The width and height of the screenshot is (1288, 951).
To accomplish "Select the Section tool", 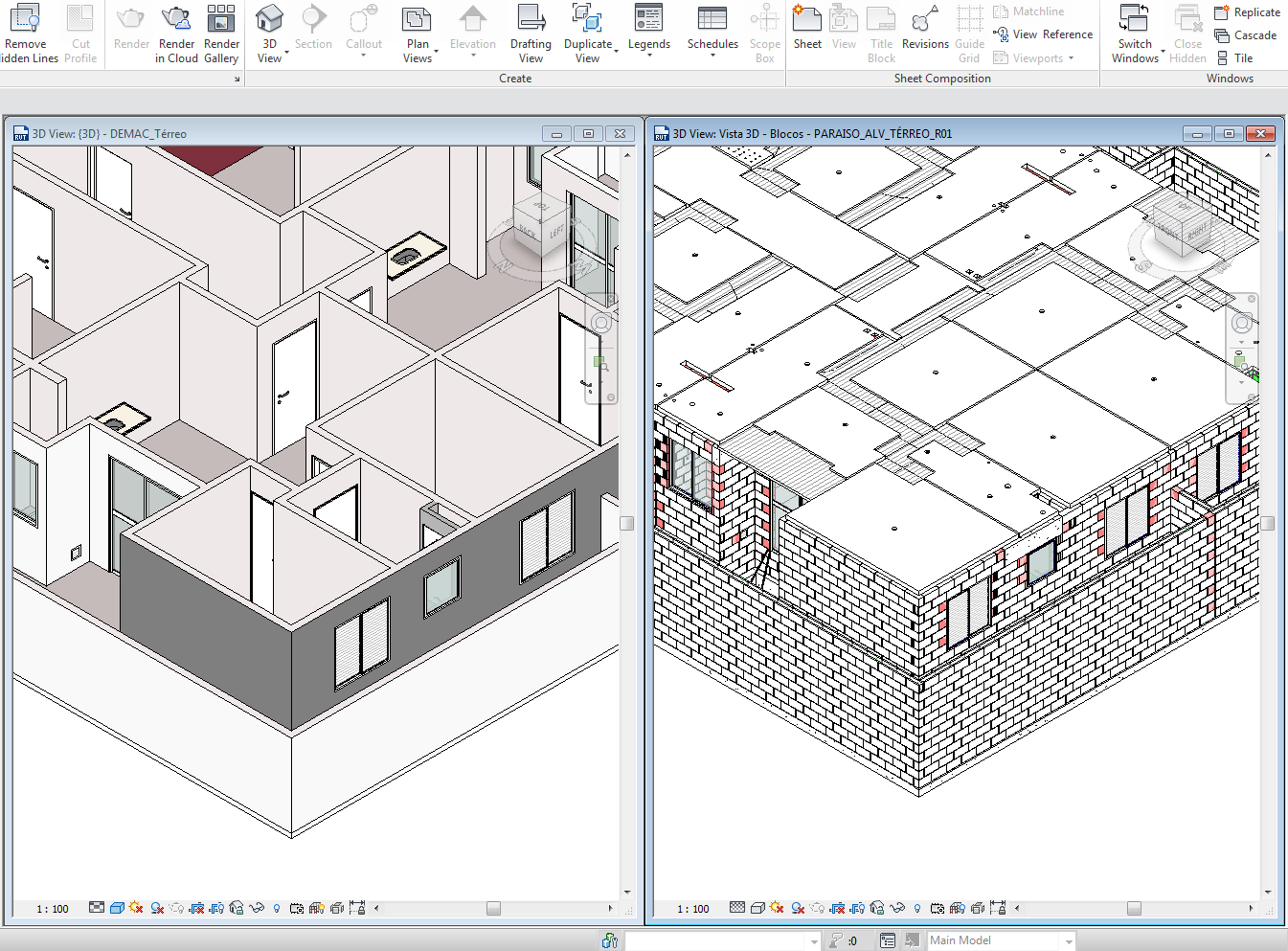I will (313, 28).
